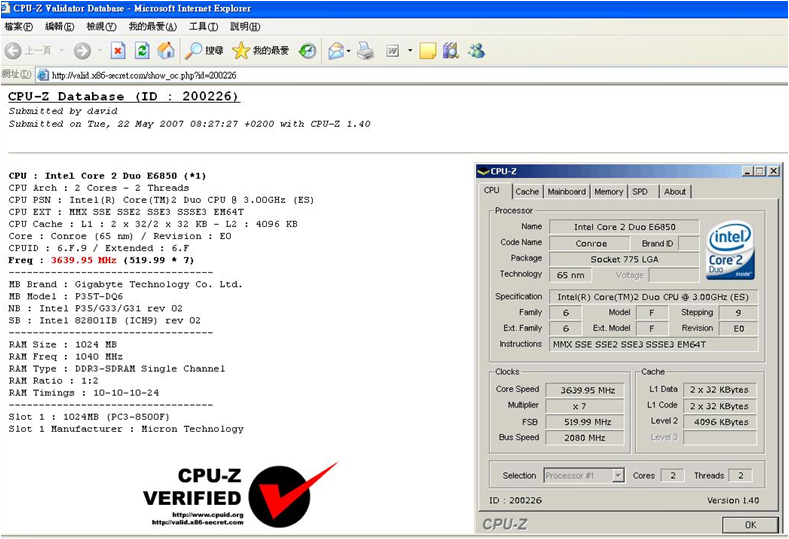This screenshot has height=539, width=789.
Task: Open the Messenger icon in toolbar
Action: (x=476, y=51)
